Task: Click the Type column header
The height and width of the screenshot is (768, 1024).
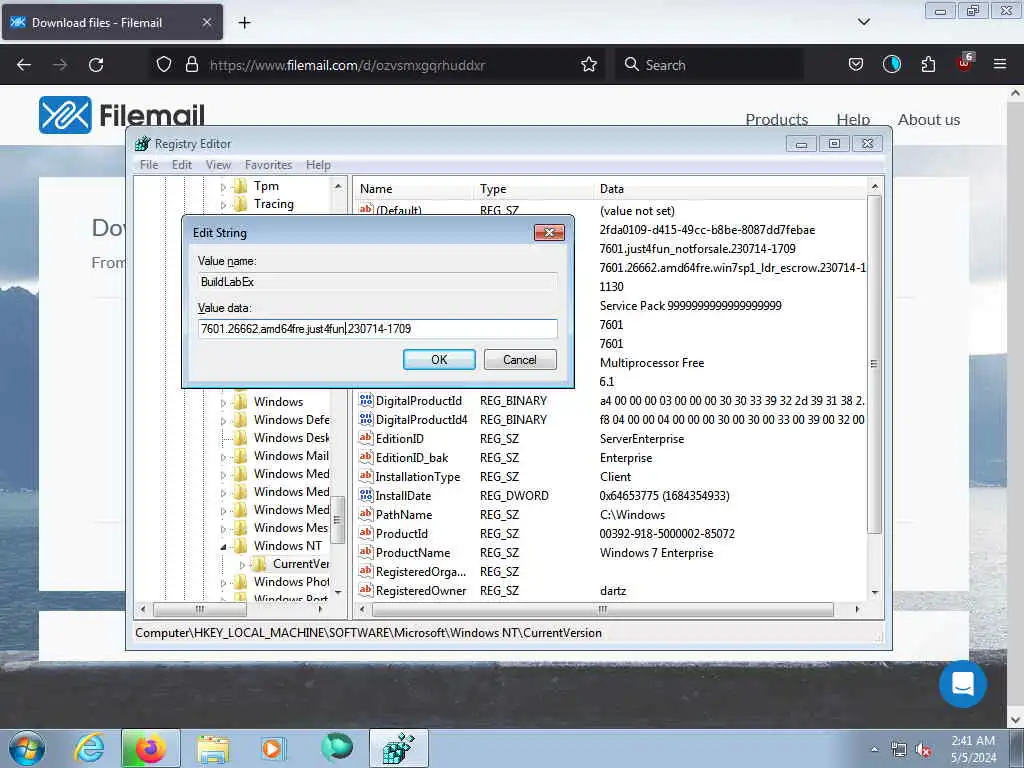Action: click(x=534, y=189)
